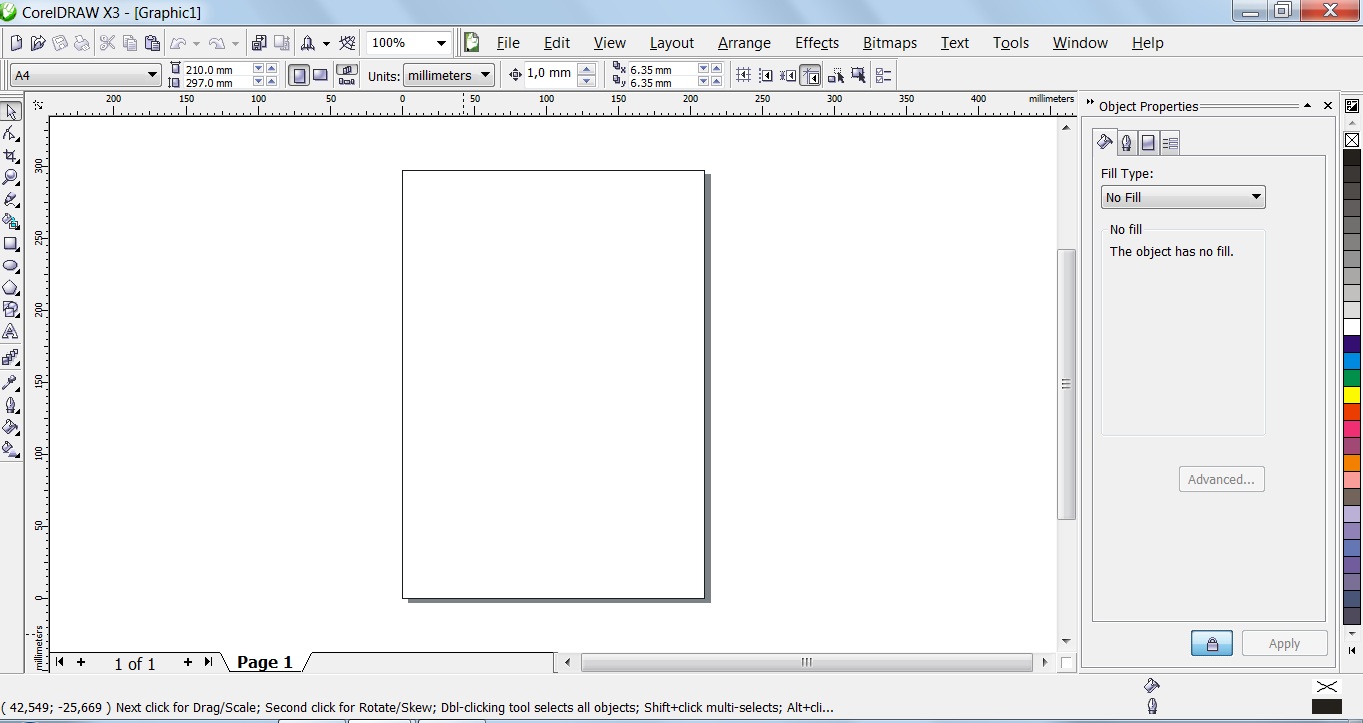Select the Polygon tool
The width and height of the screenshot is (1363, 723).
pos(11,287)
